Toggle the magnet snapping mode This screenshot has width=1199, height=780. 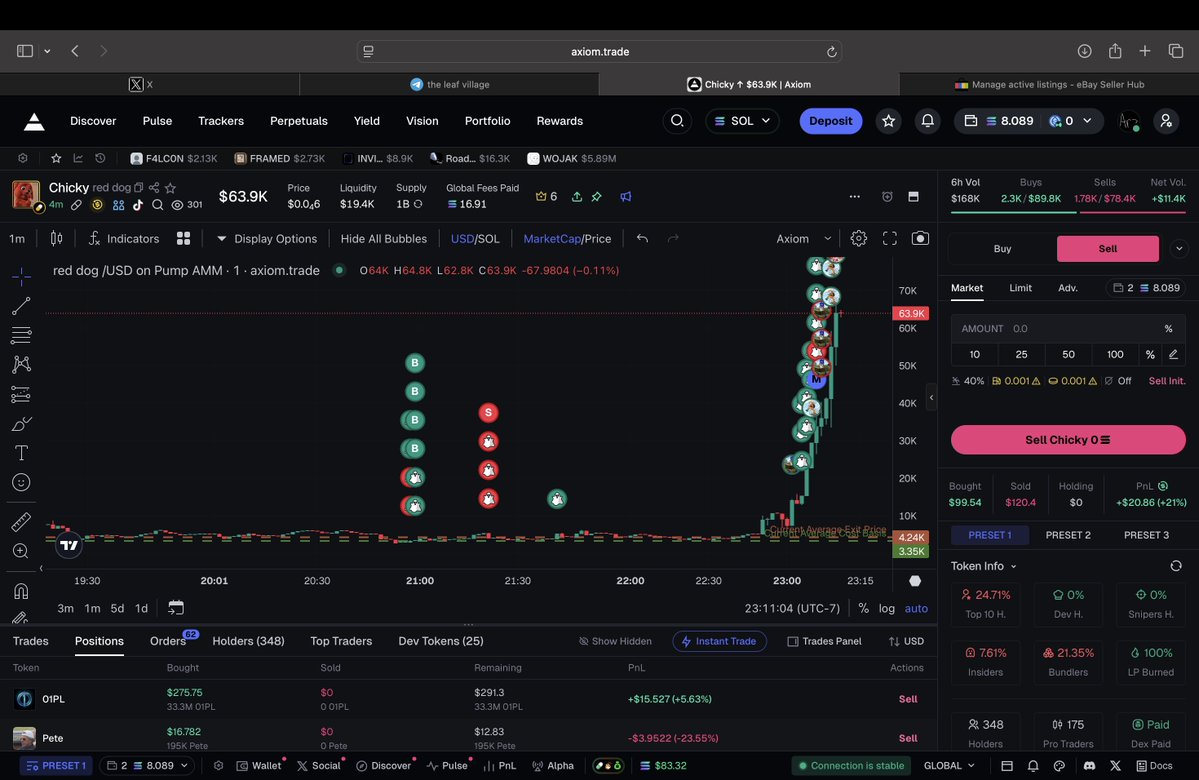click(21, 591)
